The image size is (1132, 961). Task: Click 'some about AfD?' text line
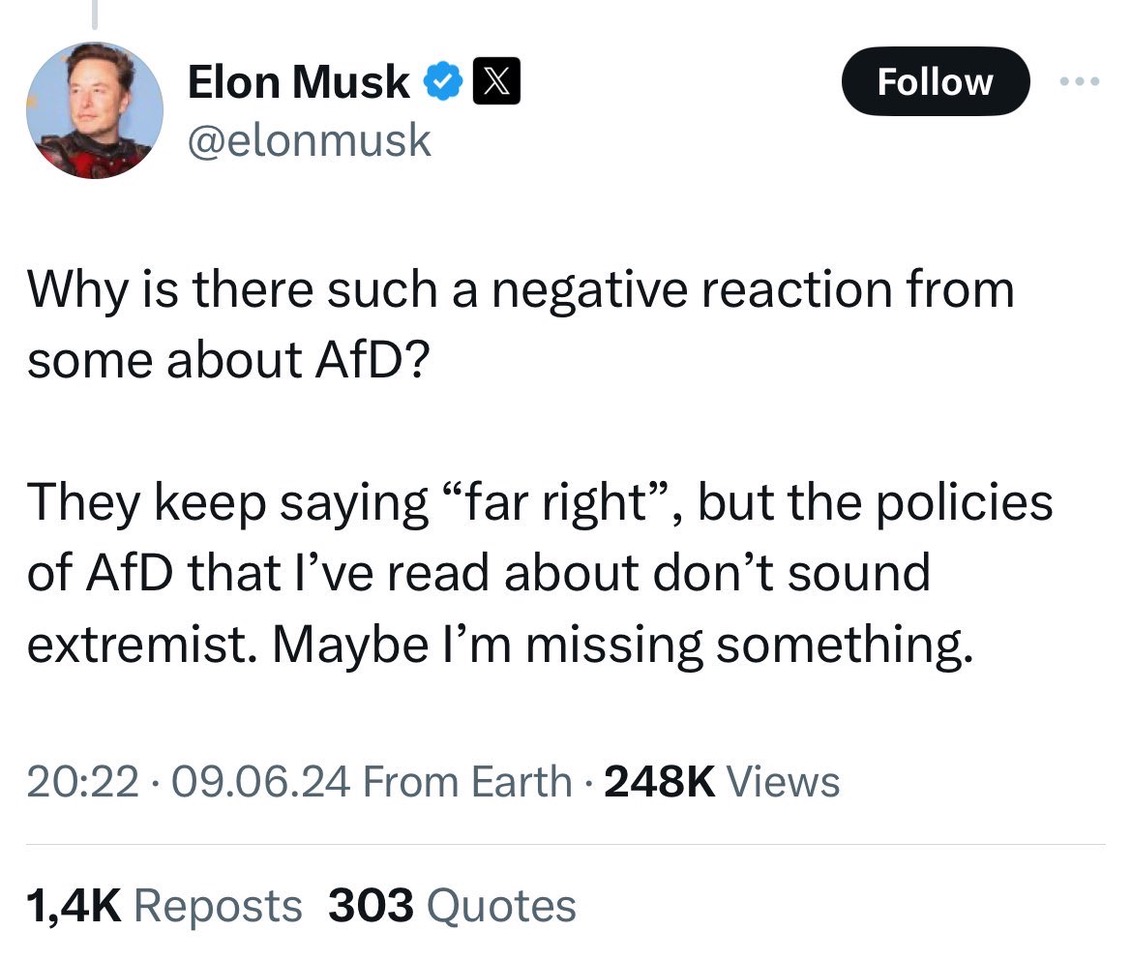click(x=228, y=360)
